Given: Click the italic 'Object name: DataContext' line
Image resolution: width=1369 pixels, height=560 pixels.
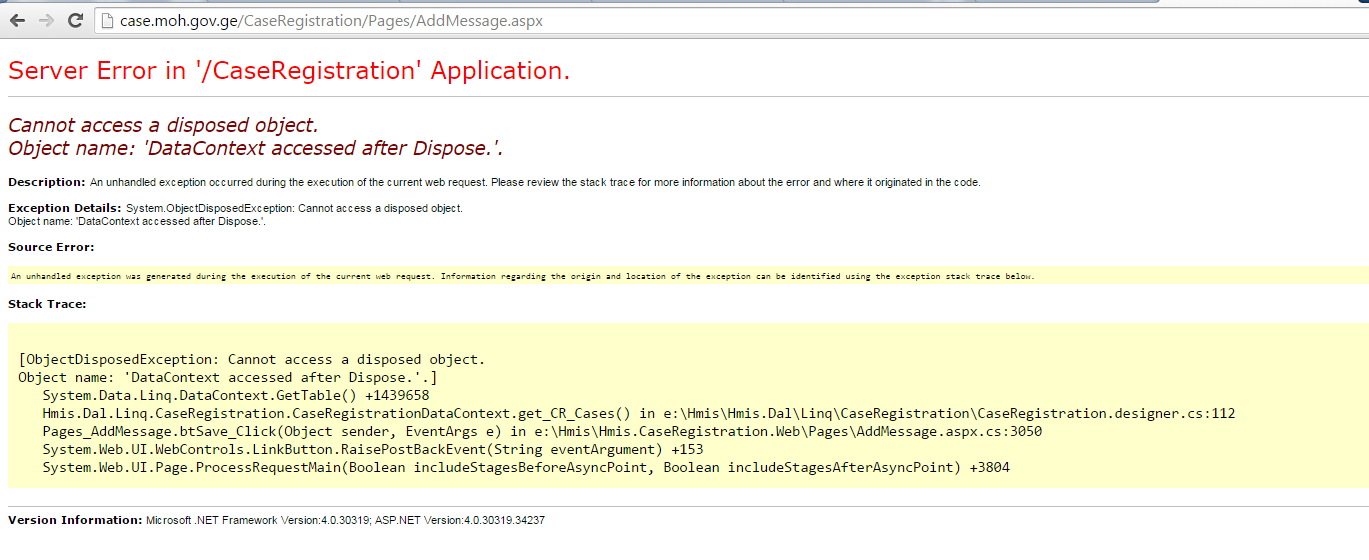Looking at the screenshot, I should click(x=255, y=149).
